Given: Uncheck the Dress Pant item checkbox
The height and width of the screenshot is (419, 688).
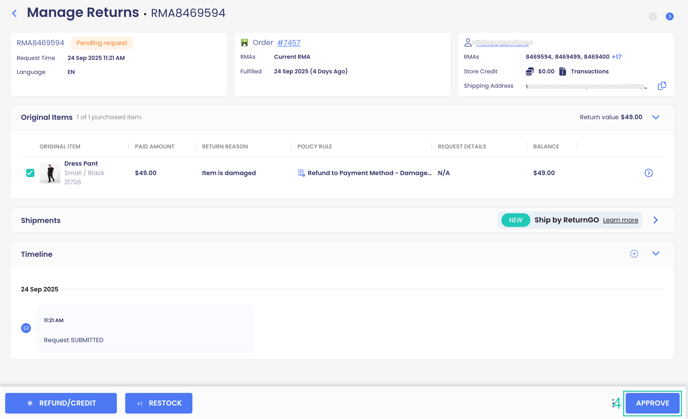Looking at the screenshot, I should pyautogui.click(x=30, y=173).
